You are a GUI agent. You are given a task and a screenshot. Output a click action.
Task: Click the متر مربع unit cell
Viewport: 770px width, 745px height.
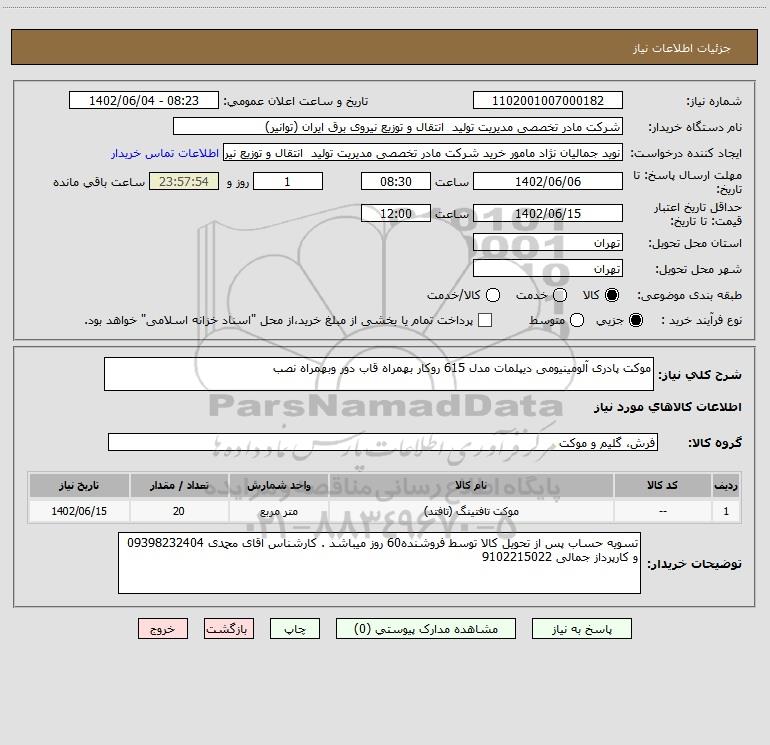click(278, 511)
